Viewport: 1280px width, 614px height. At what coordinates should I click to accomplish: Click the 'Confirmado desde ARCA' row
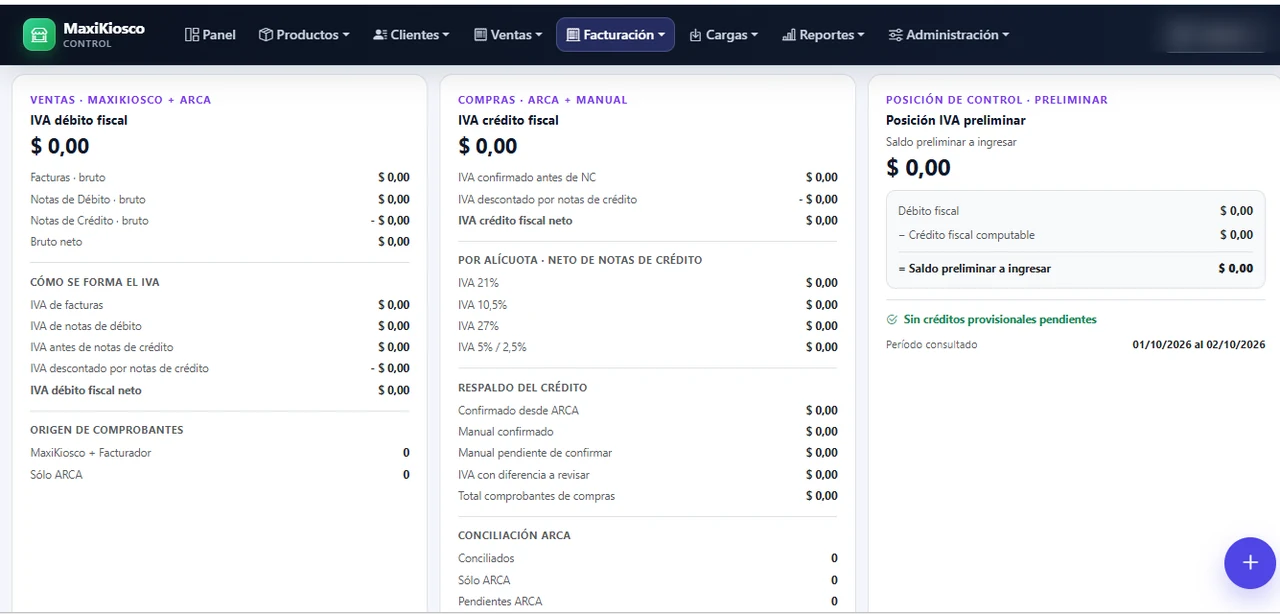[648, 410]
